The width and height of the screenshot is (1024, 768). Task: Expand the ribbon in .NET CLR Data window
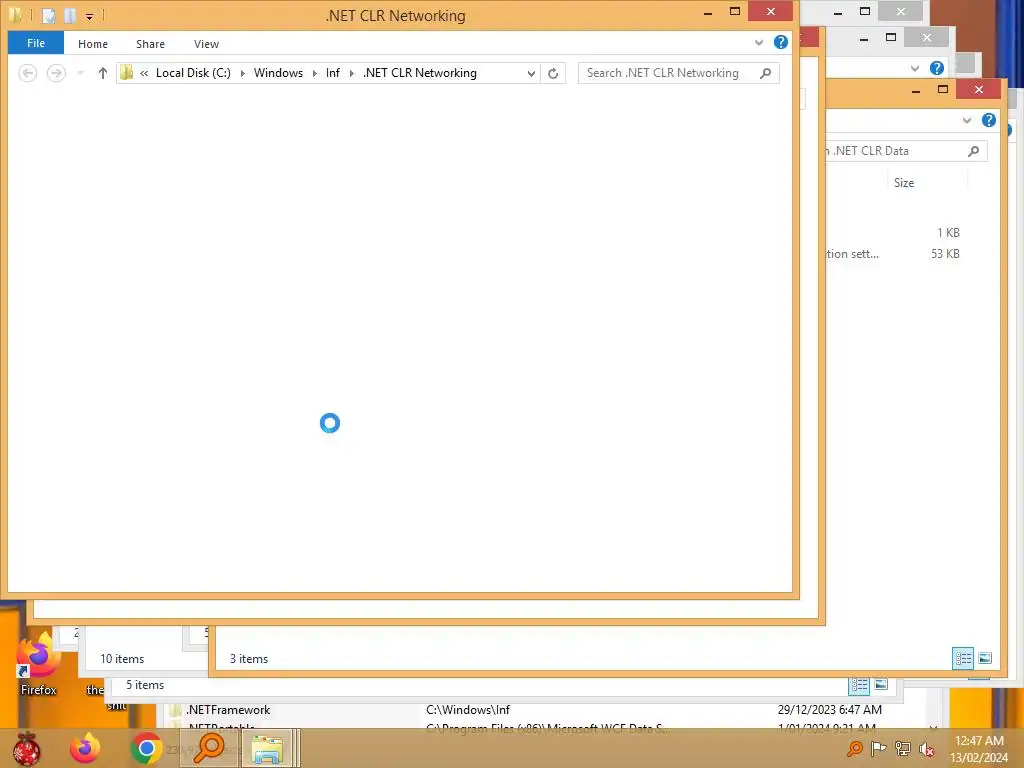[x=967, y=120]
